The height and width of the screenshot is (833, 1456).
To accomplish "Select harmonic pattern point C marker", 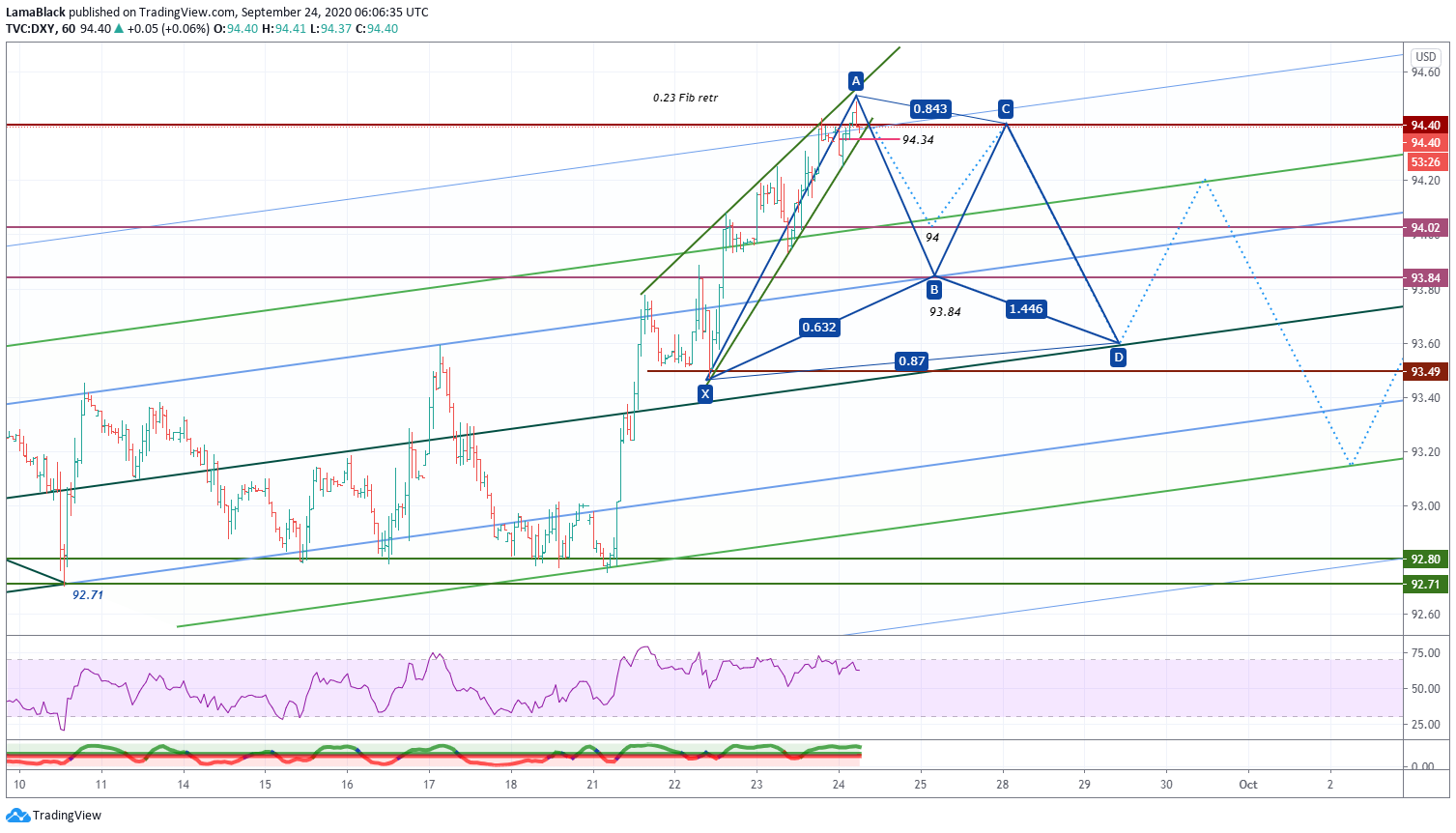I will [1006, 109].
